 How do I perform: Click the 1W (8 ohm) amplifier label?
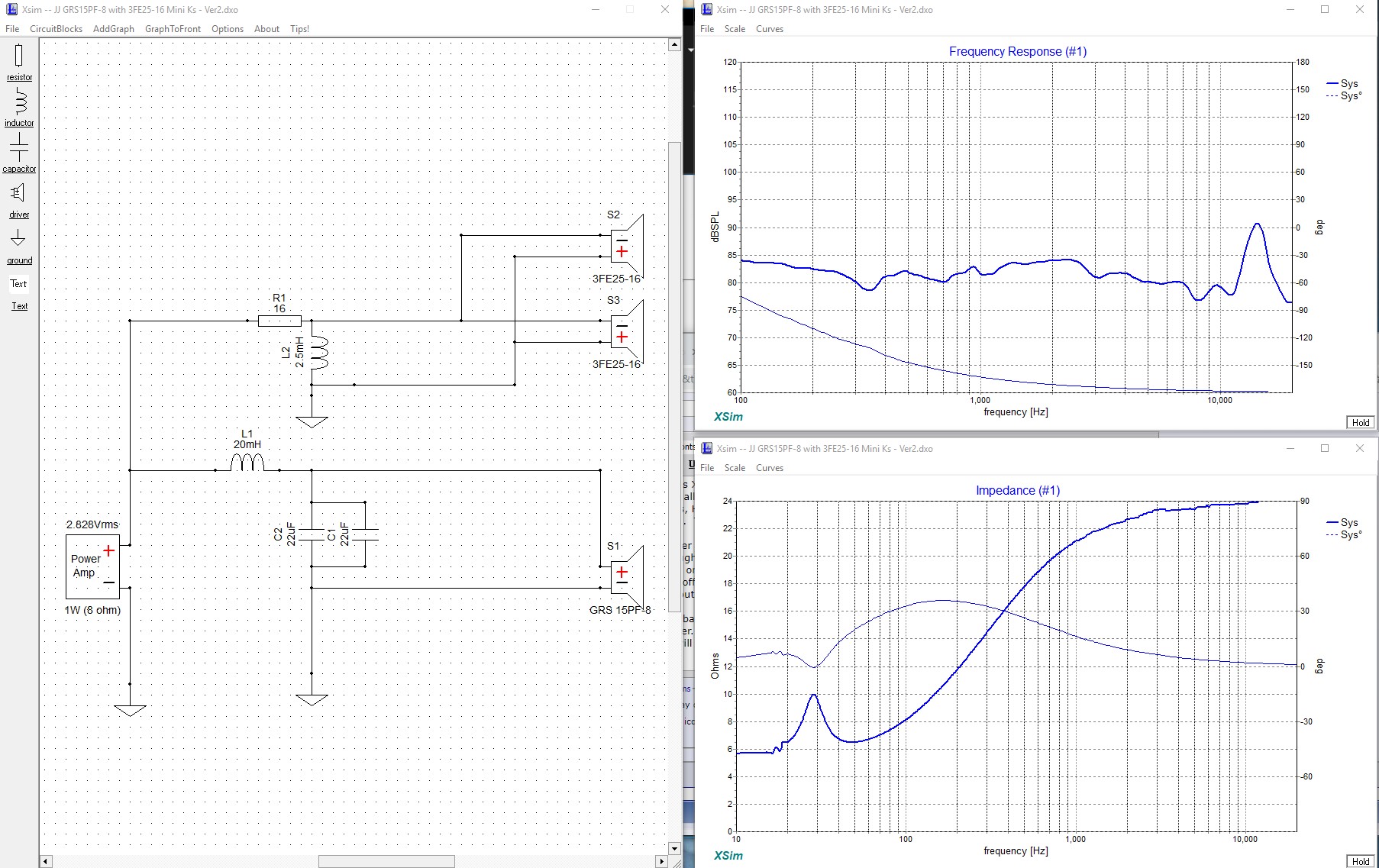[x=92, y=610]
